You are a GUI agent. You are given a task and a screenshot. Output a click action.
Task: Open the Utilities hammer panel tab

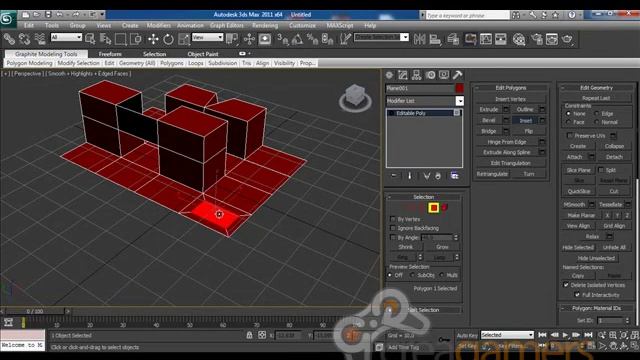(x=458, y=75)
